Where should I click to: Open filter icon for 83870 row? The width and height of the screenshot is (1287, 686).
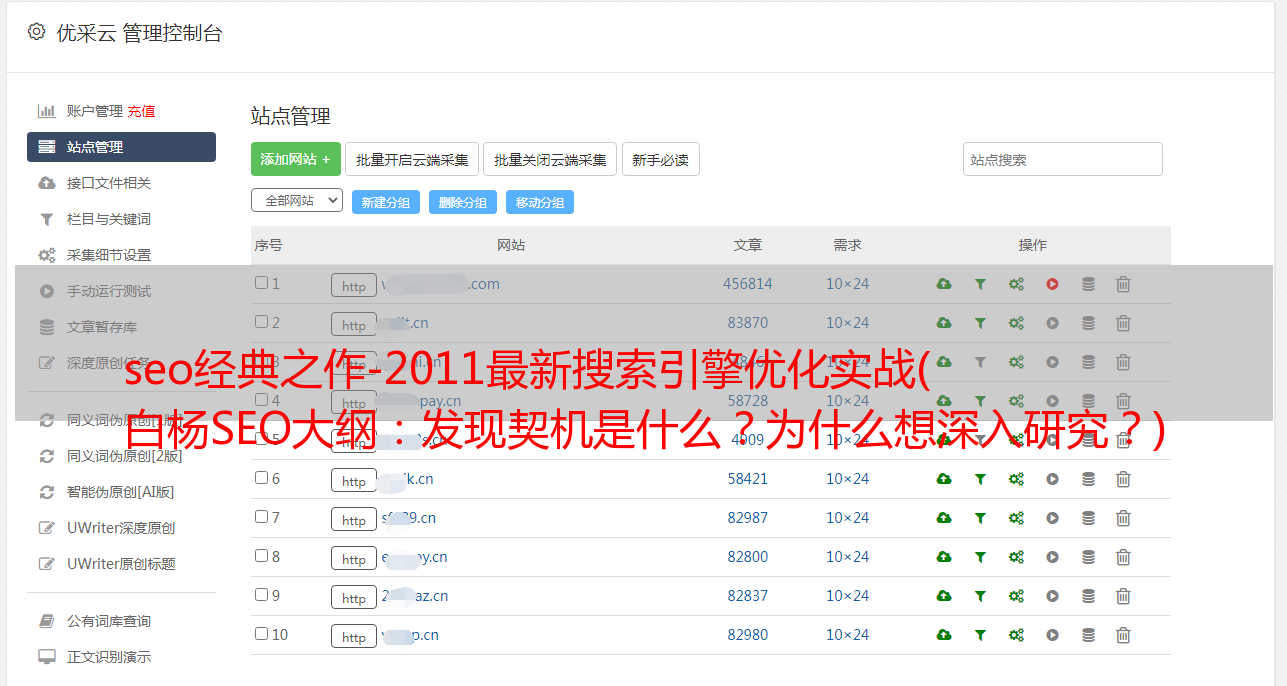click(980, 323)
